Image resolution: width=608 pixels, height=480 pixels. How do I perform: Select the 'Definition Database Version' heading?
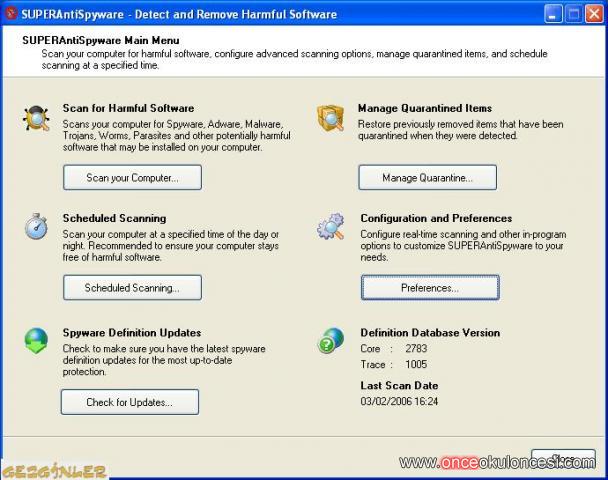click(x=430, y=333)
